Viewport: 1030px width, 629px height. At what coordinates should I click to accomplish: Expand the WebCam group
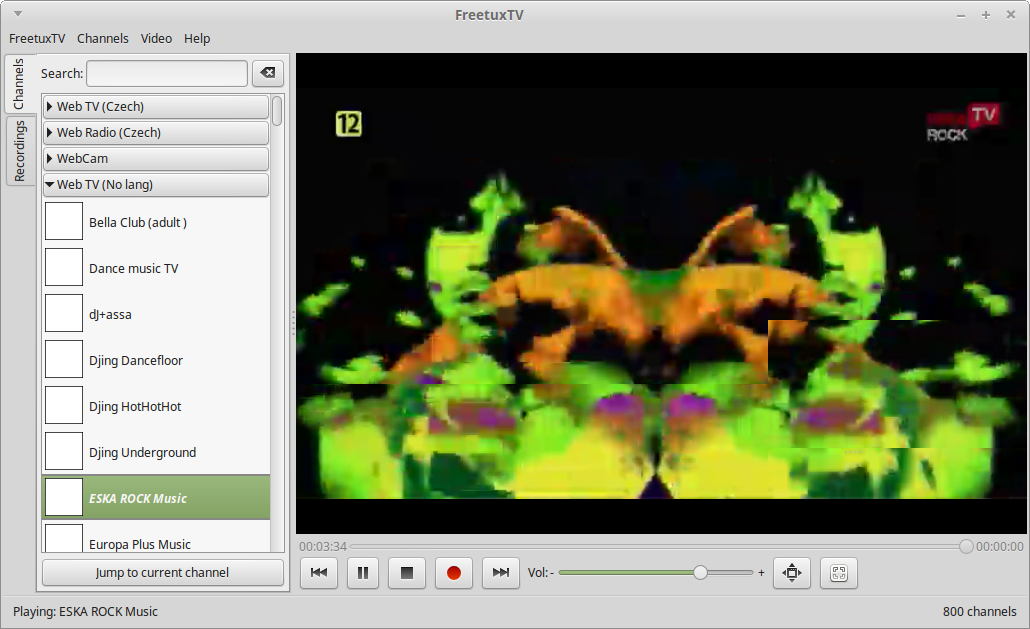point(156,158)
